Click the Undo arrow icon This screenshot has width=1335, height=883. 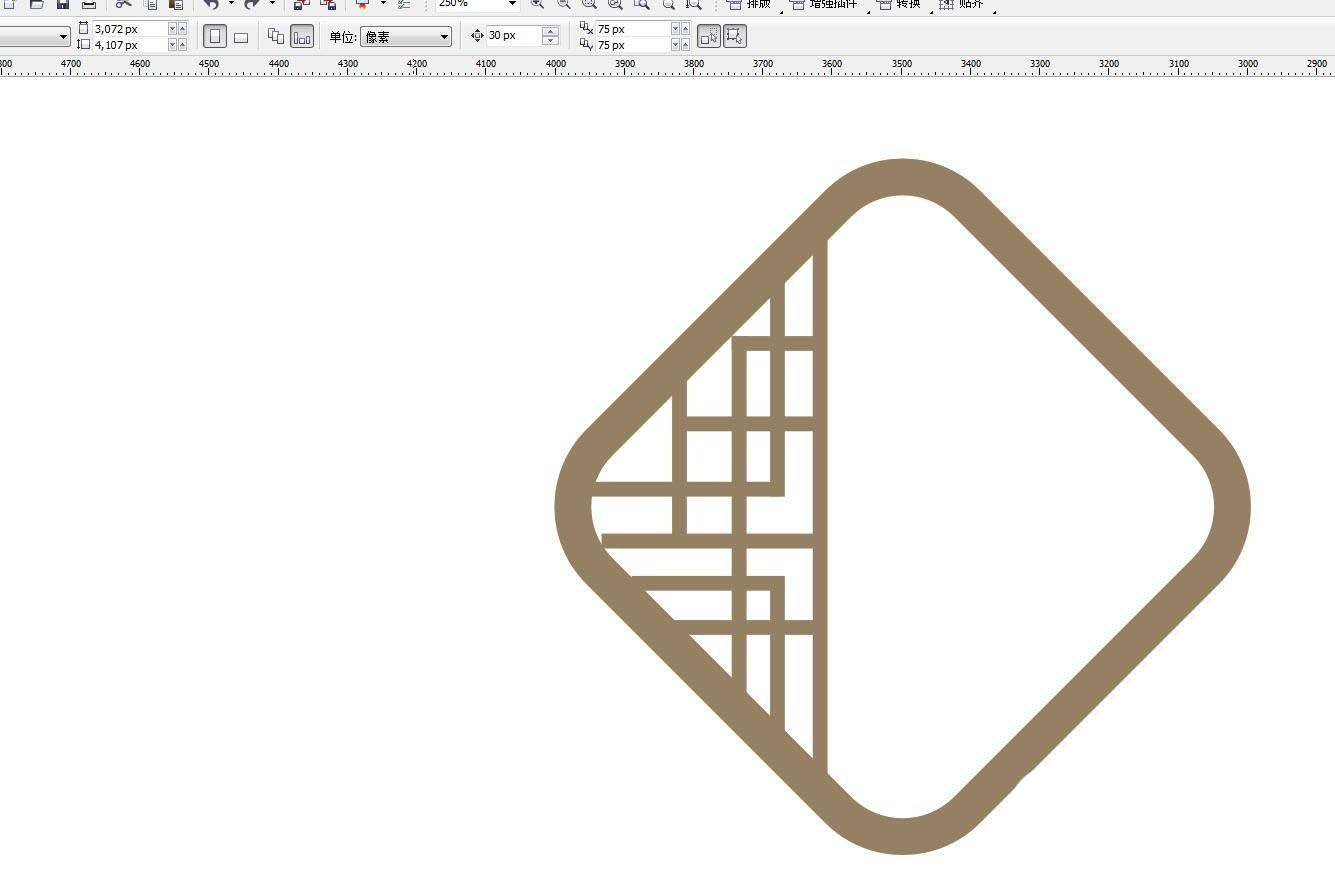(211, 4)
